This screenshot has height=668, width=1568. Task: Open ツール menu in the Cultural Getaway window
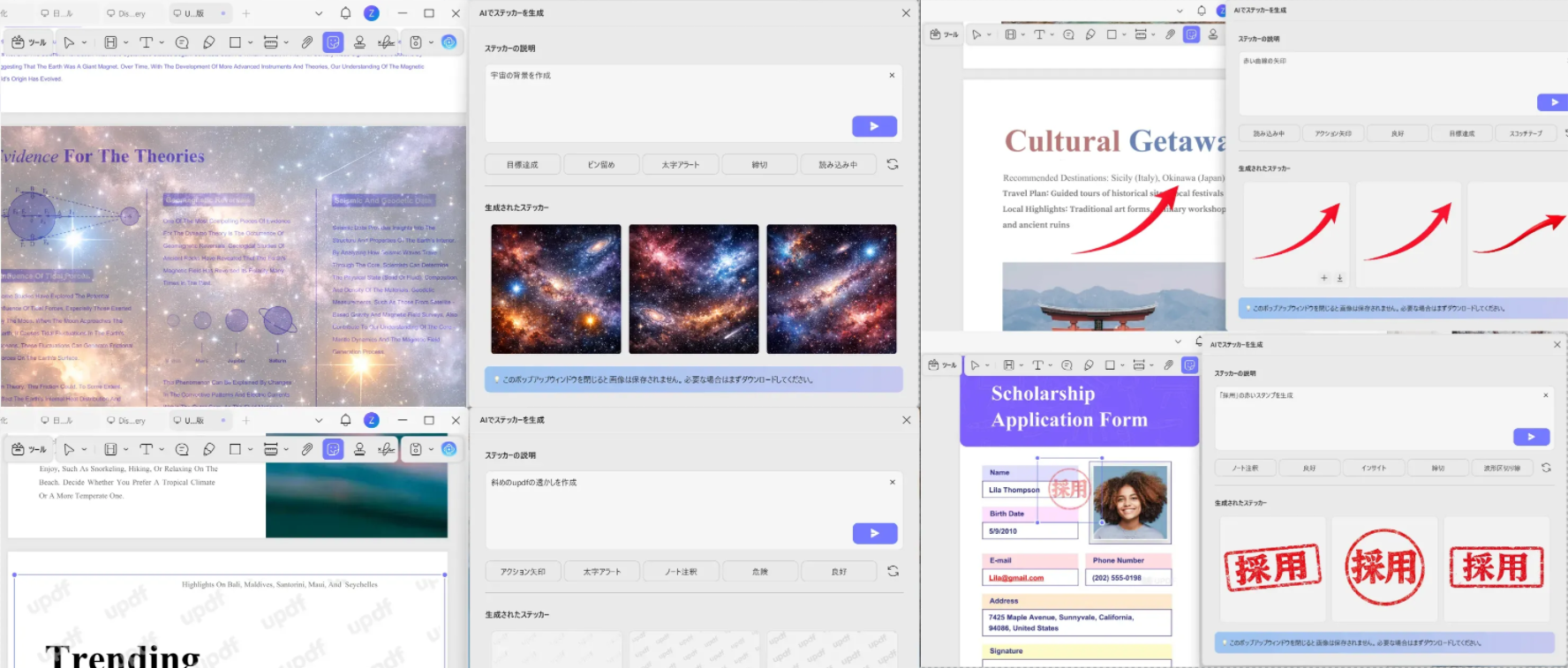(x=944, y=34)
